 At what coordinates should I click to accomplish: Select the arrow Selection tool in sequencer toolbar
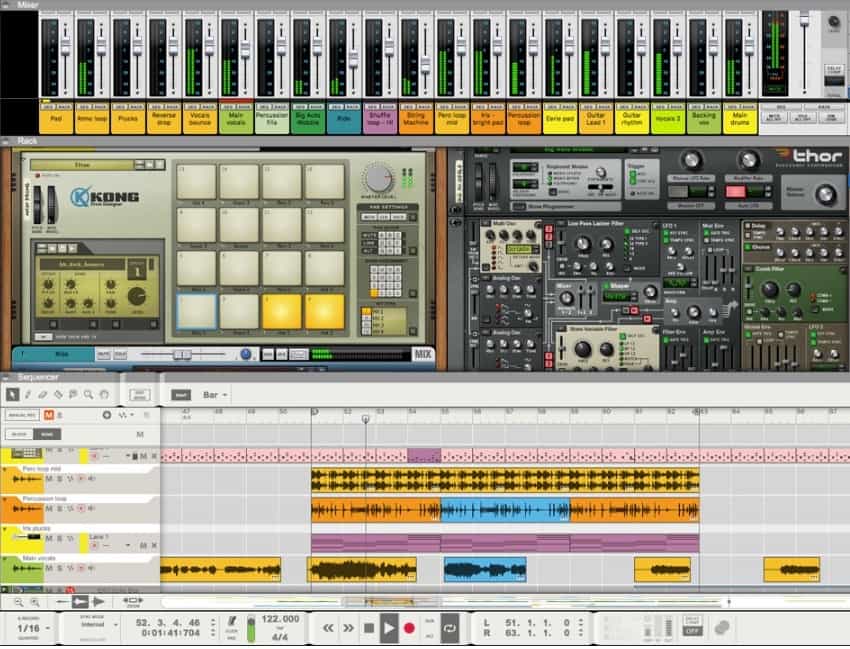[x=12, y=395]
